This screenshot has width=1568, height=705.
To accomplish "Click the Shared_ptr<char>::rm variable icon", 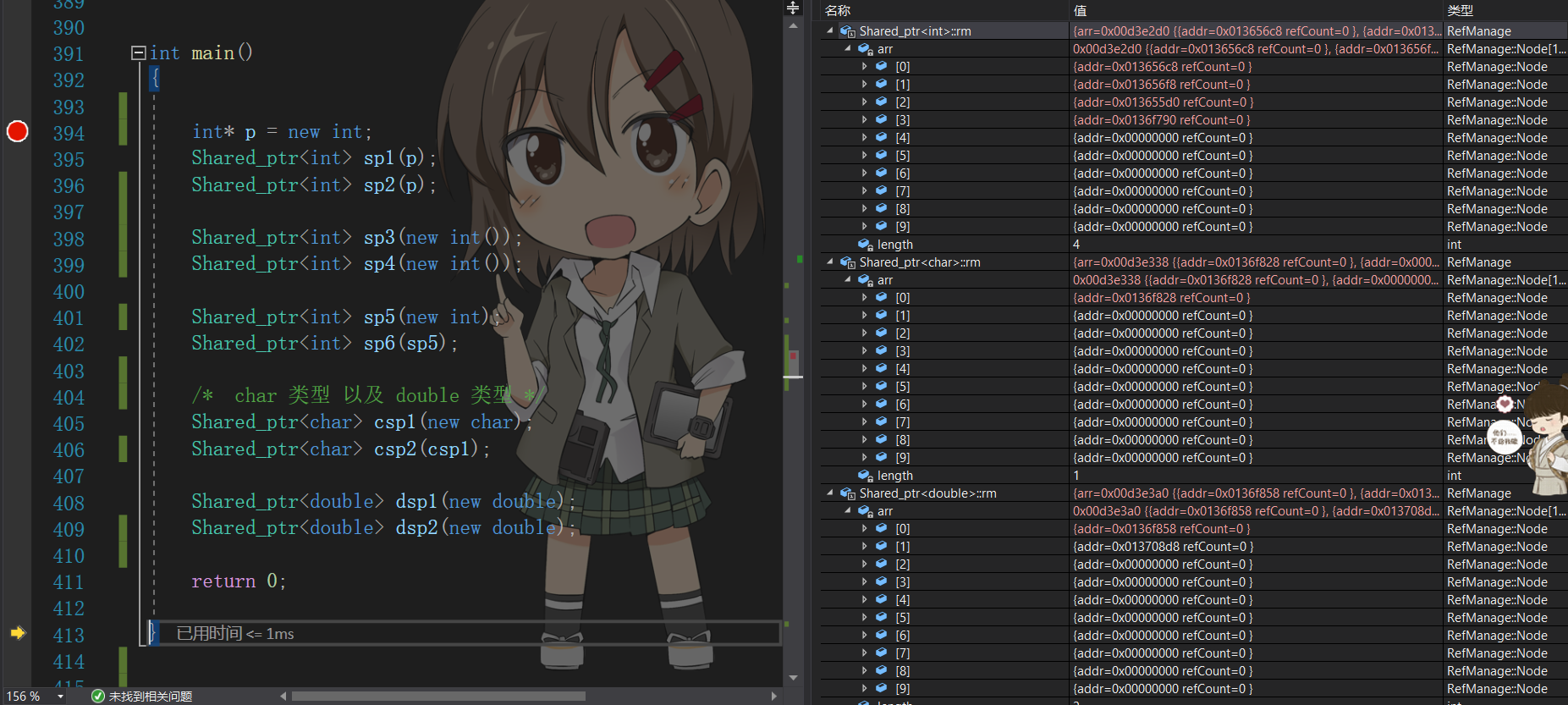I will 847,262.
